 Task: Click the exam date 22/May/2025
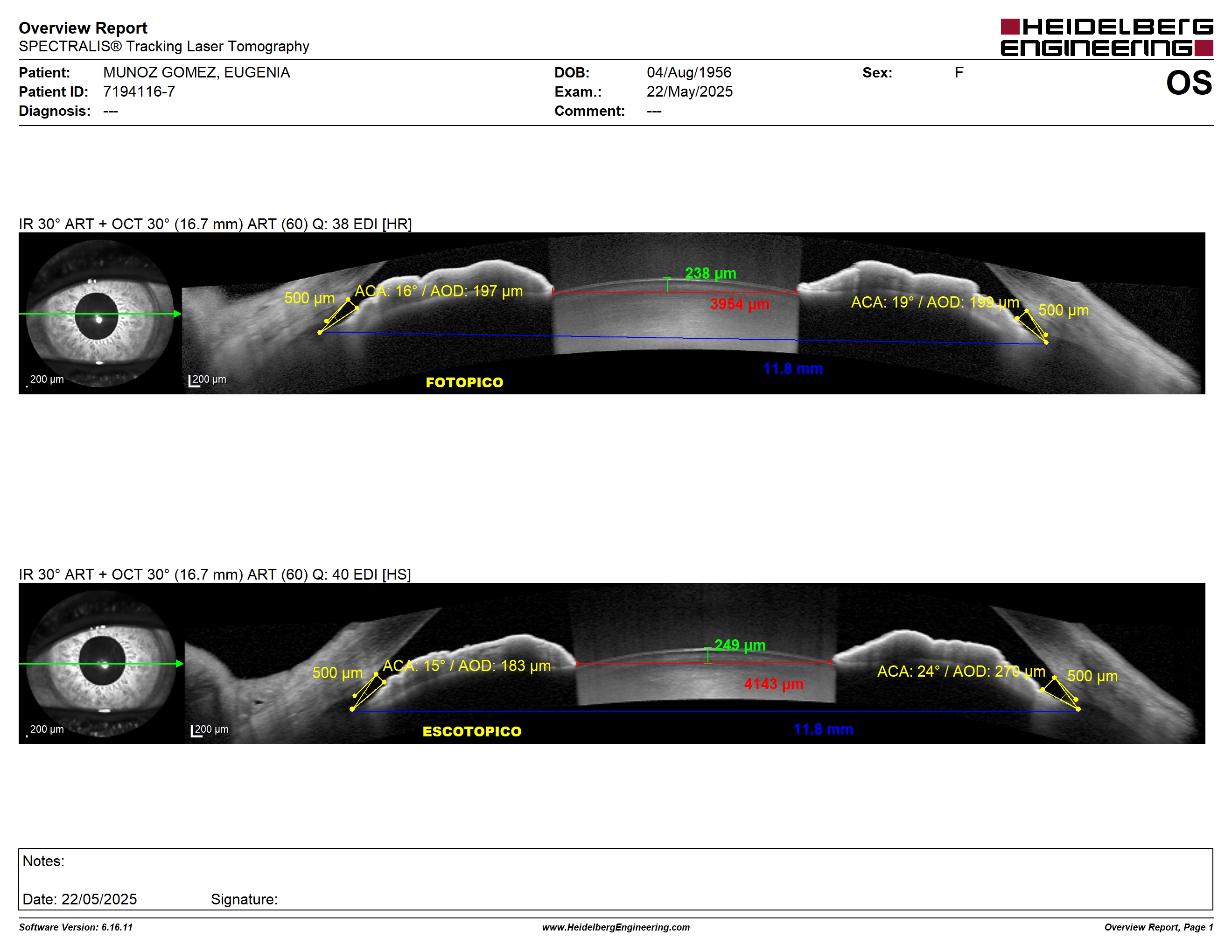pos(689,91)
